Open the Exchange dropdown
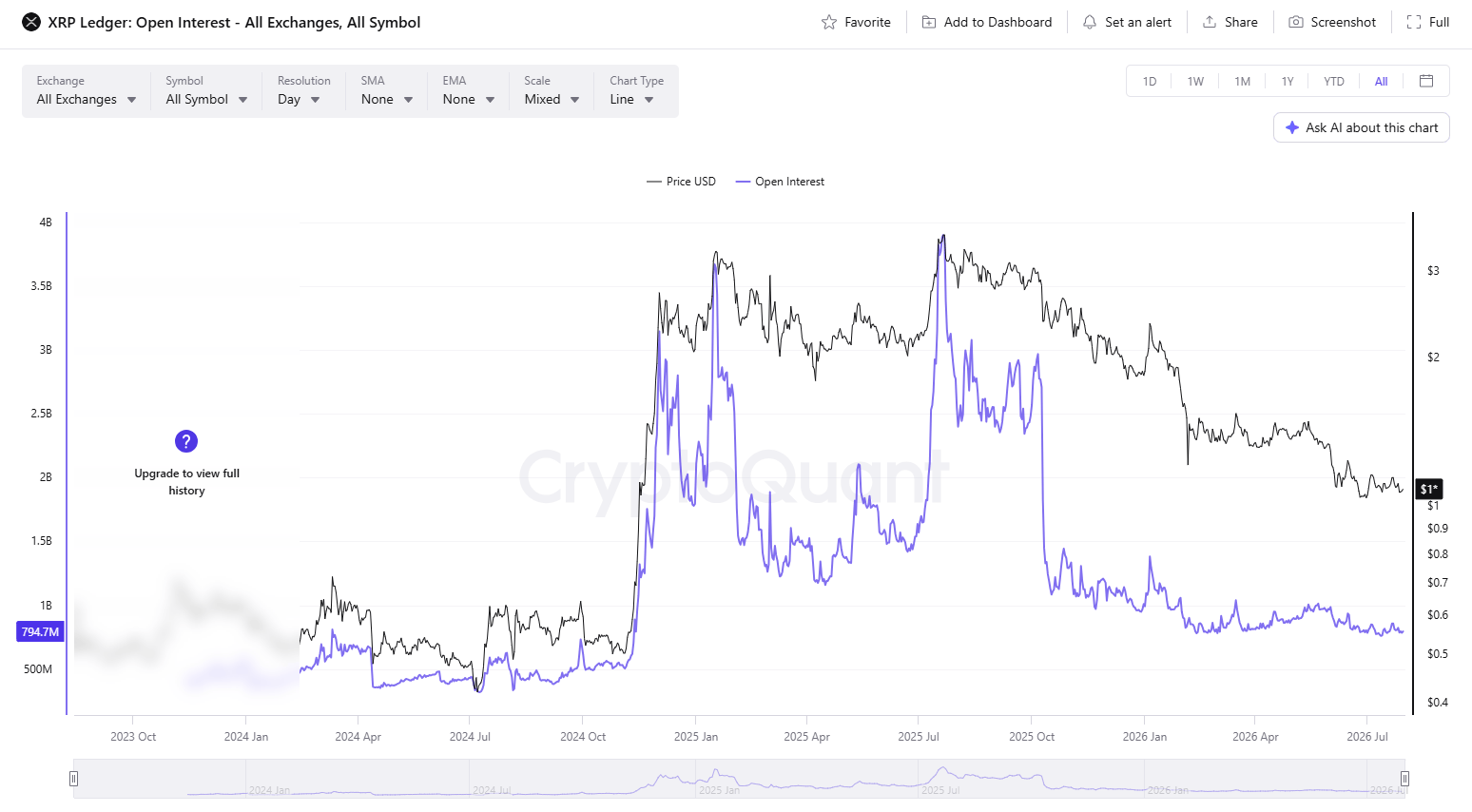1472x812 pixels. [x=87, y=91]
